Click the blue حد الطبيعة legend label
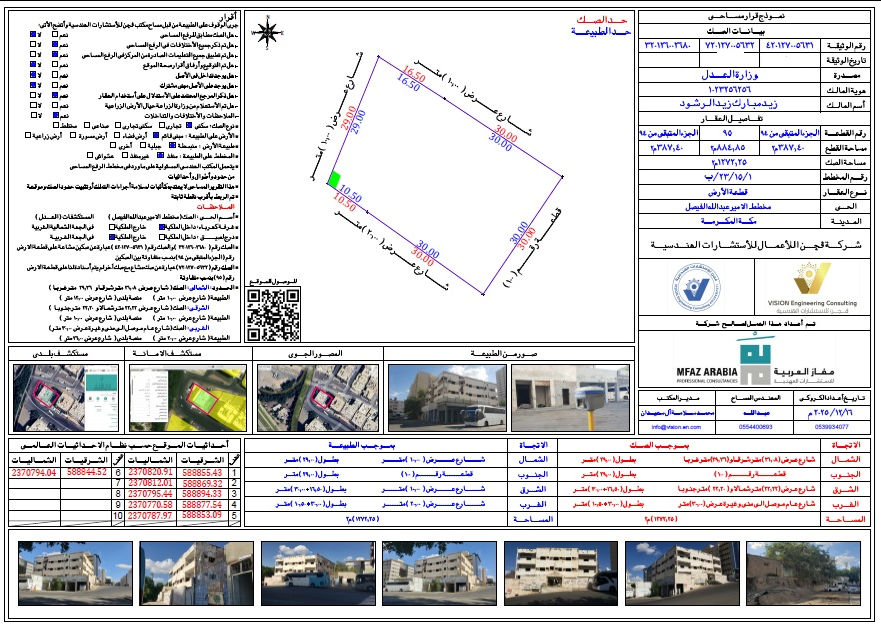 tap(601, 31)
